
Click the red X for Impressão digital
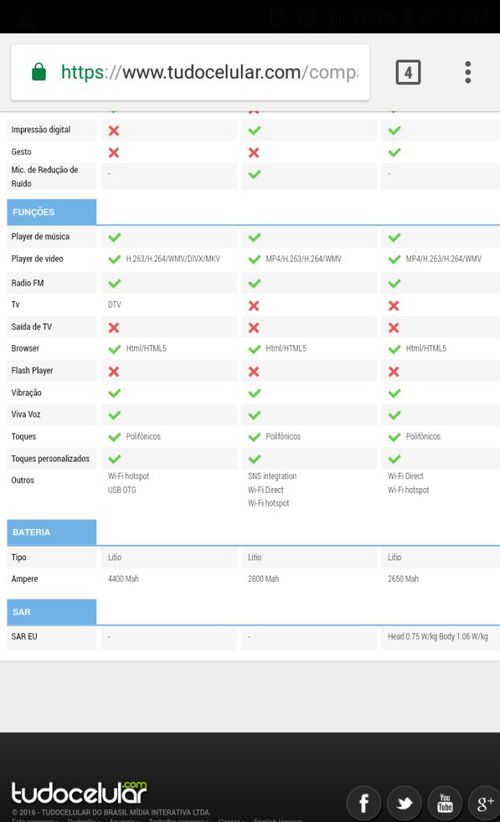tap(114, 131)
